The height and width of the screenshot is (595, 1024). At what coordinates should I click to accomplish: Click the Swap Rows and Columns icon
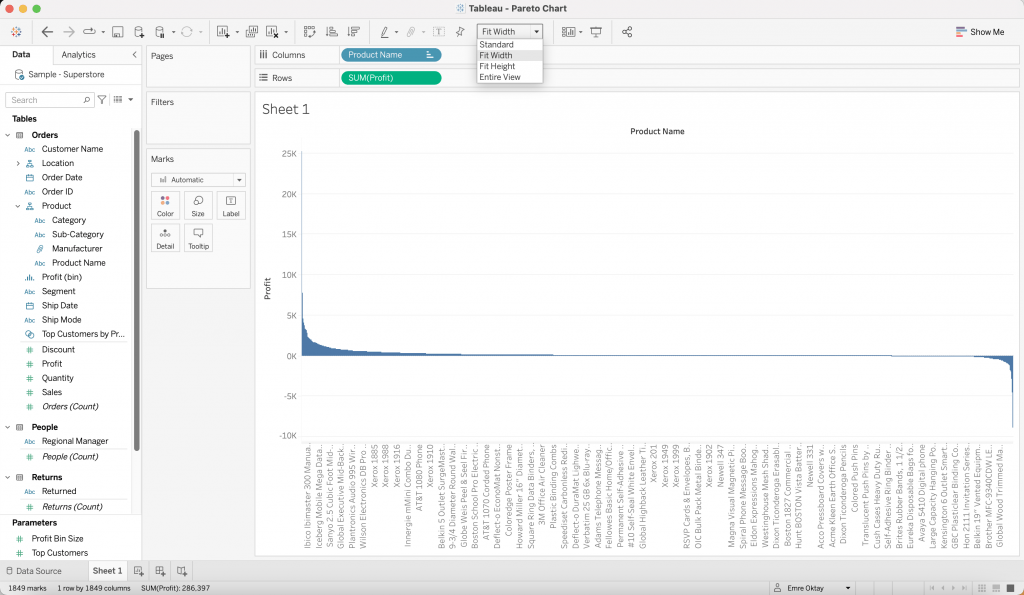pos(309,32)
